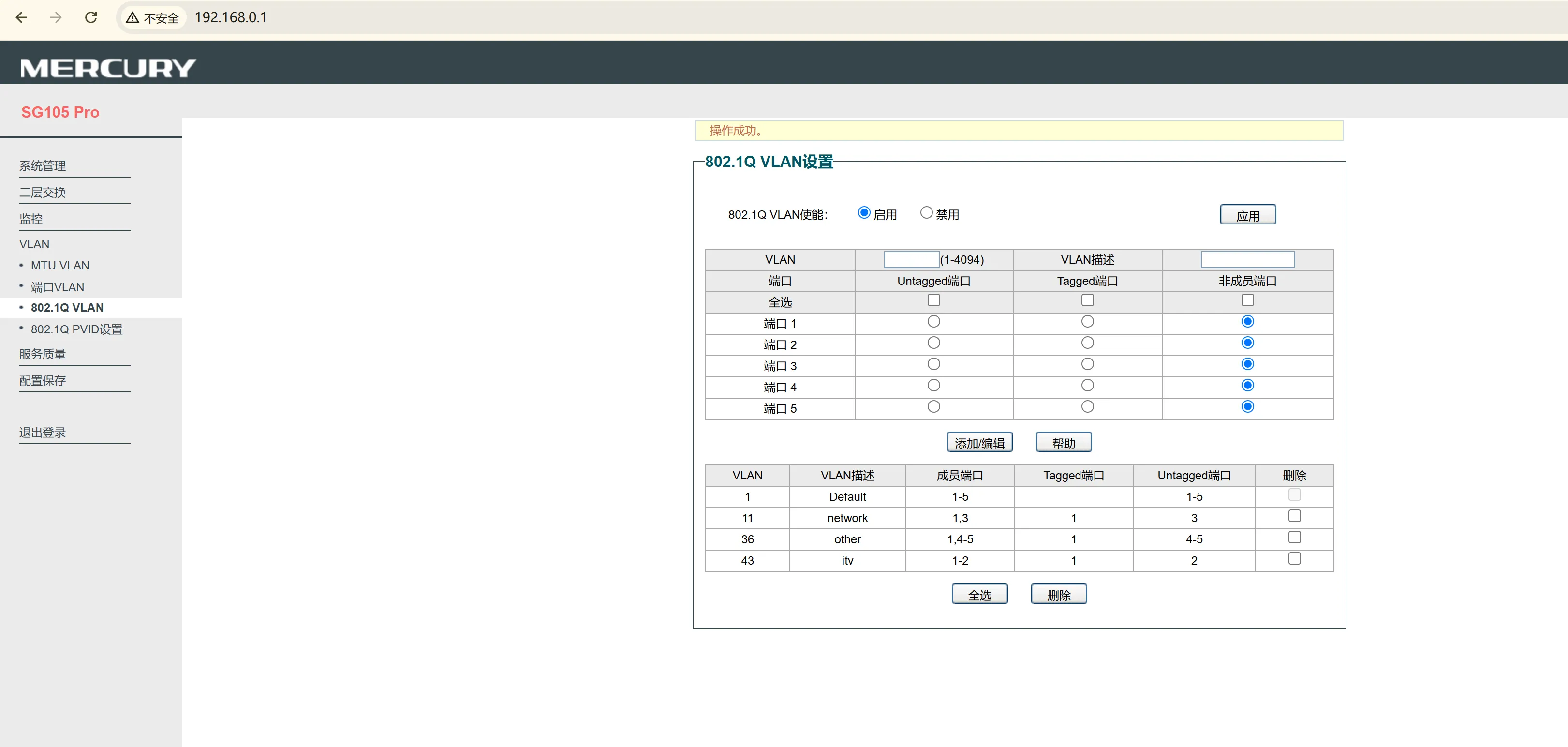Open the 系统管理 section in the sidebar

pyautogui.click(x=42, y=165)
